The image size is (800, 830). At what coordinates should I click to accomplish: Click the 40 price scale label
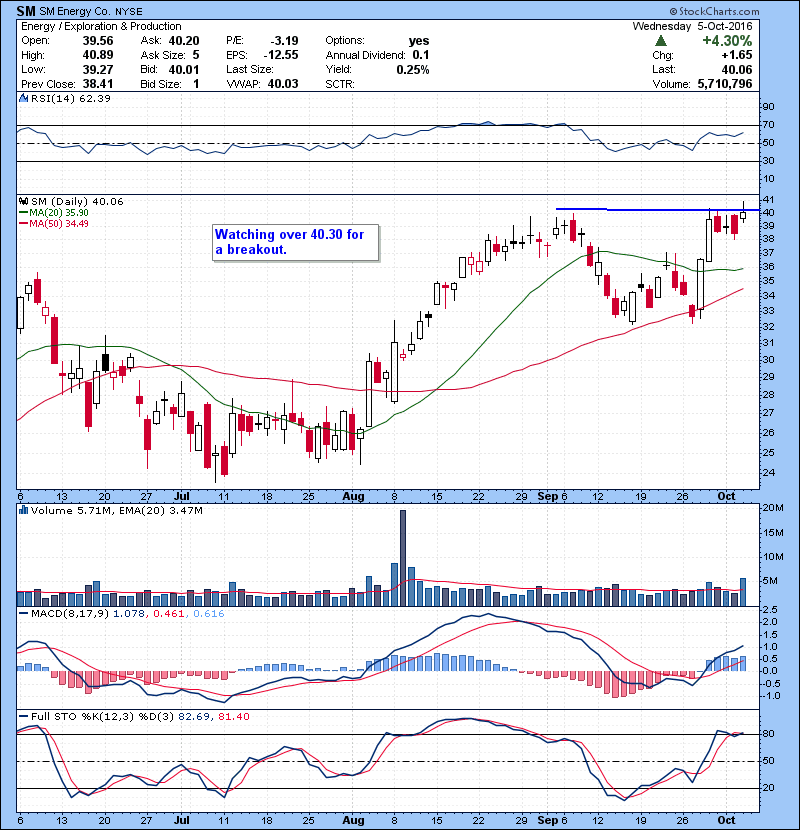[768, 212]
